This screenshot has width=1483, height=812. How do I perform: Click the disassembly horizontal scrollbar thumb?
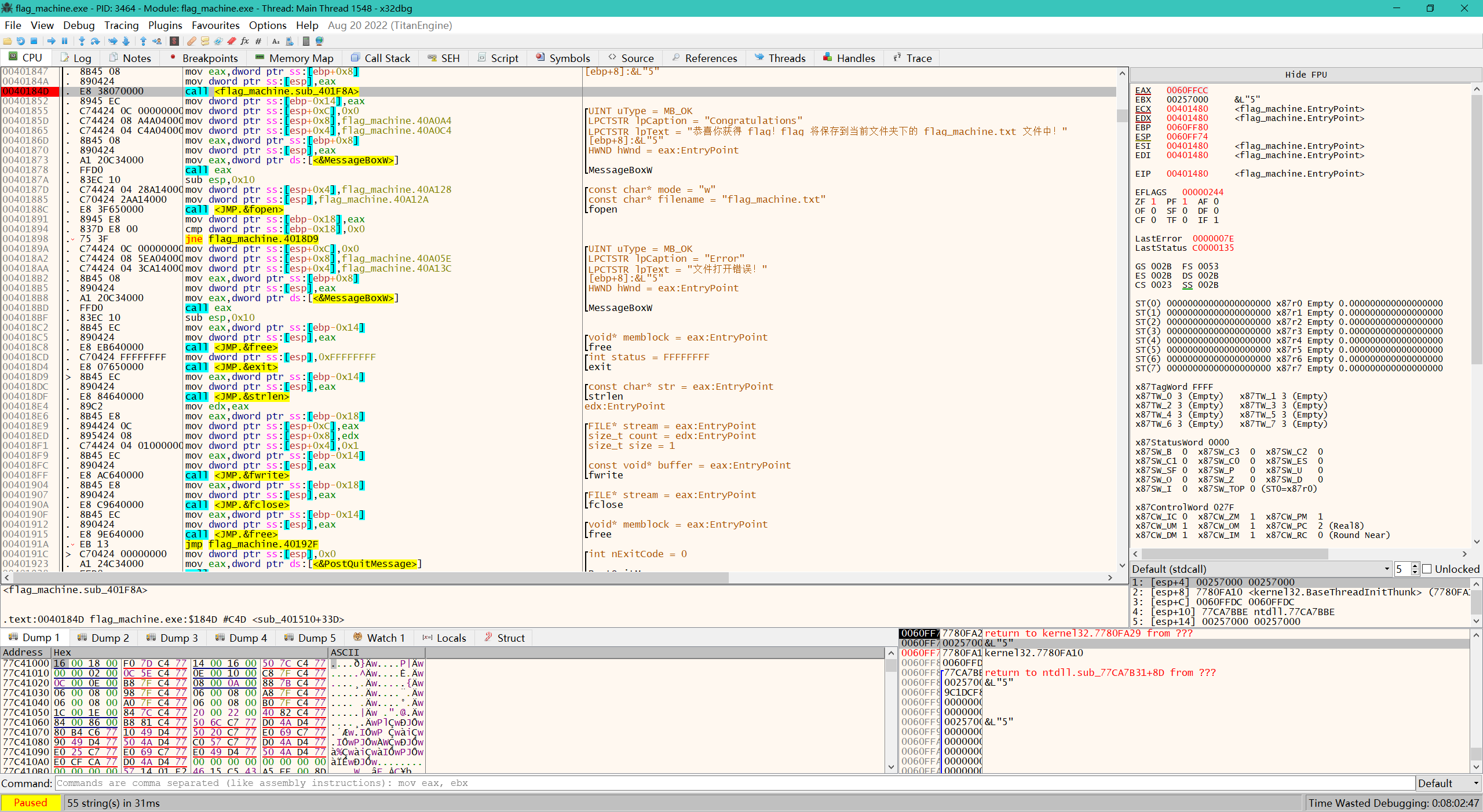tap(371, 577)
